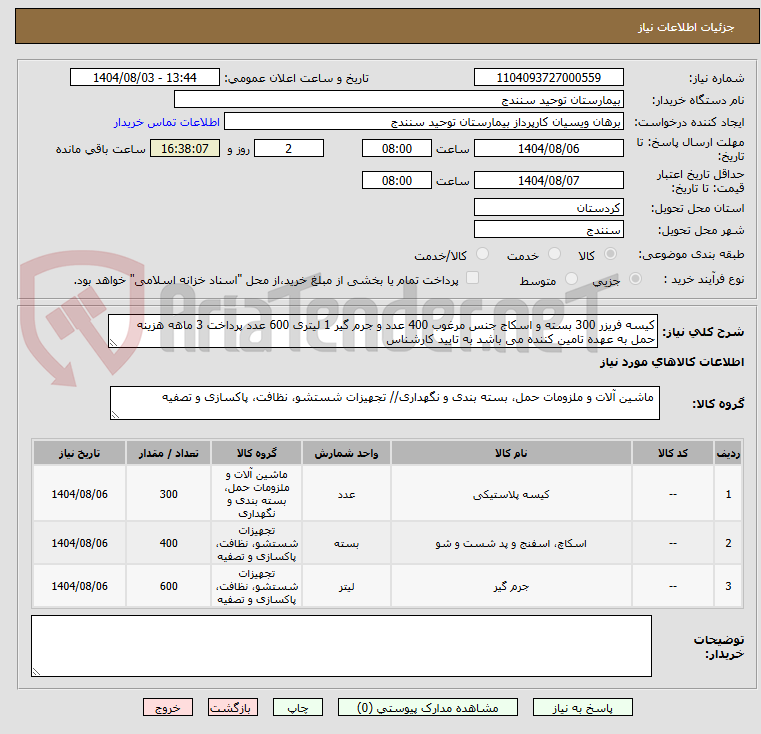Image resolution: width=761 pixels, height=734 pixels.
Task: Click the remaining time field 16:38:07
Action: (185, 148)
